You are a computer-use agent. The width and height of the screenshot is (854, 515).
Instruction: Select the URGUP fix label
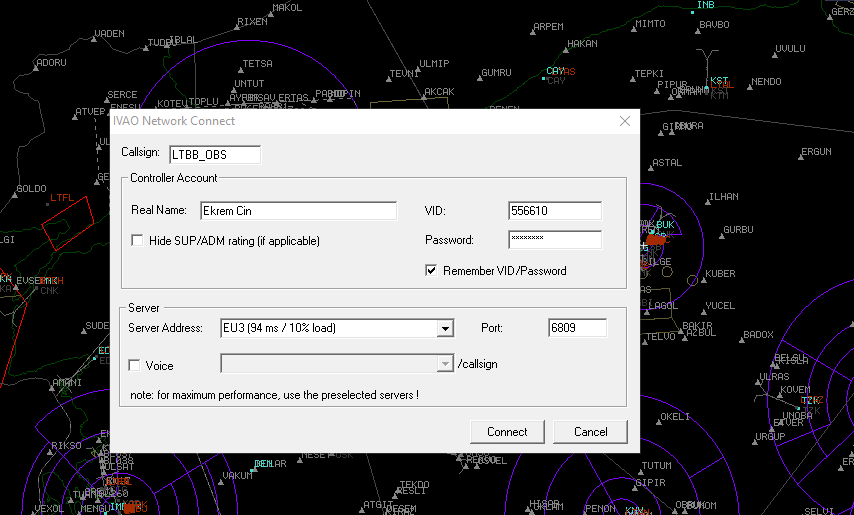[x=770, y=437]
